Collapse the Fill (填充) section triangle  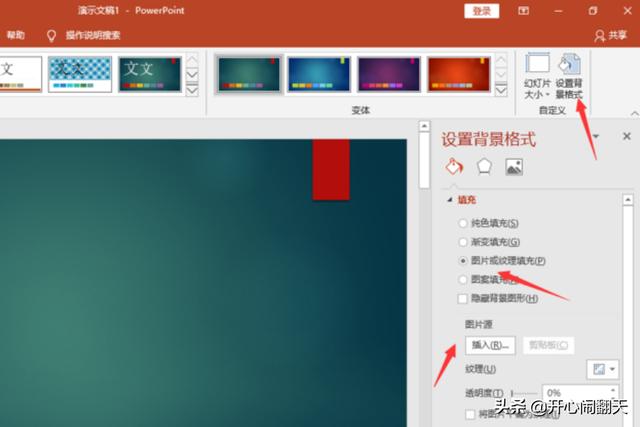[x=449, y=200]
